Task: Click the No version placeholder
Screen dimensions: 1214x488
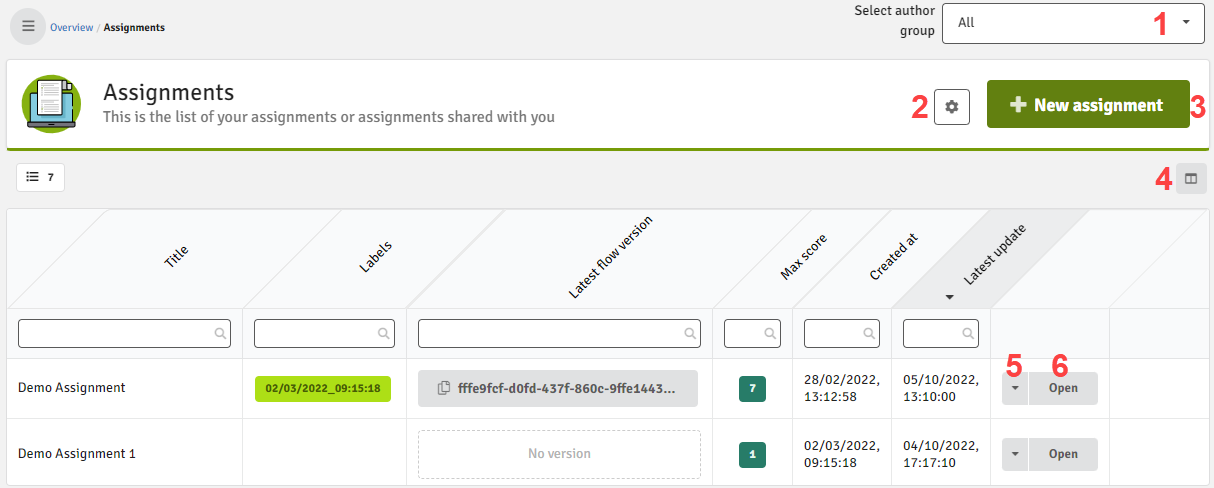Action: (x=559, y=454)
